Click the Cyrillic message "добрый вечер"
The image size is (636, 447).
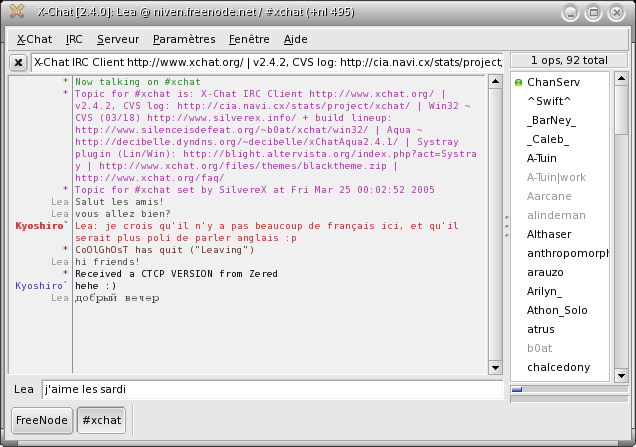coord(117,298)
